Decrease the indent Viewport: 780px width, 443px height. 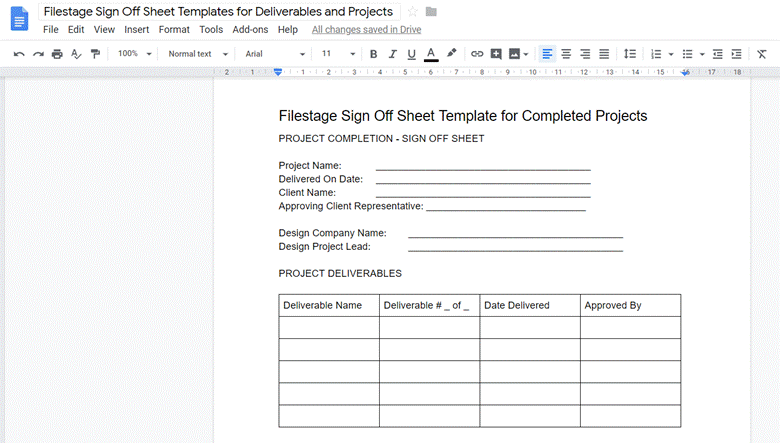(717, 54)
